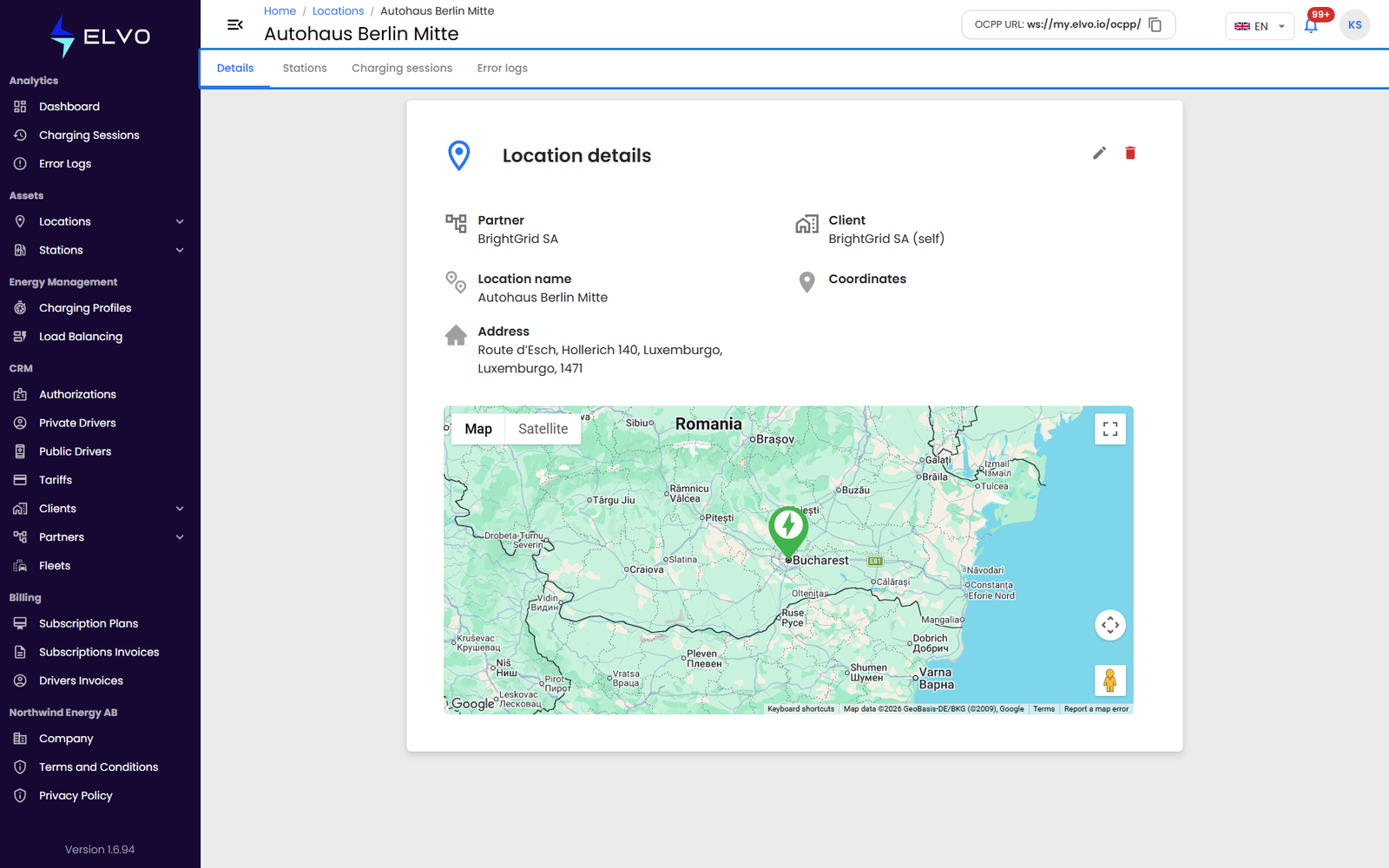Open the Error logs tab
1389x868 pixels.
(x=502, y=68)
